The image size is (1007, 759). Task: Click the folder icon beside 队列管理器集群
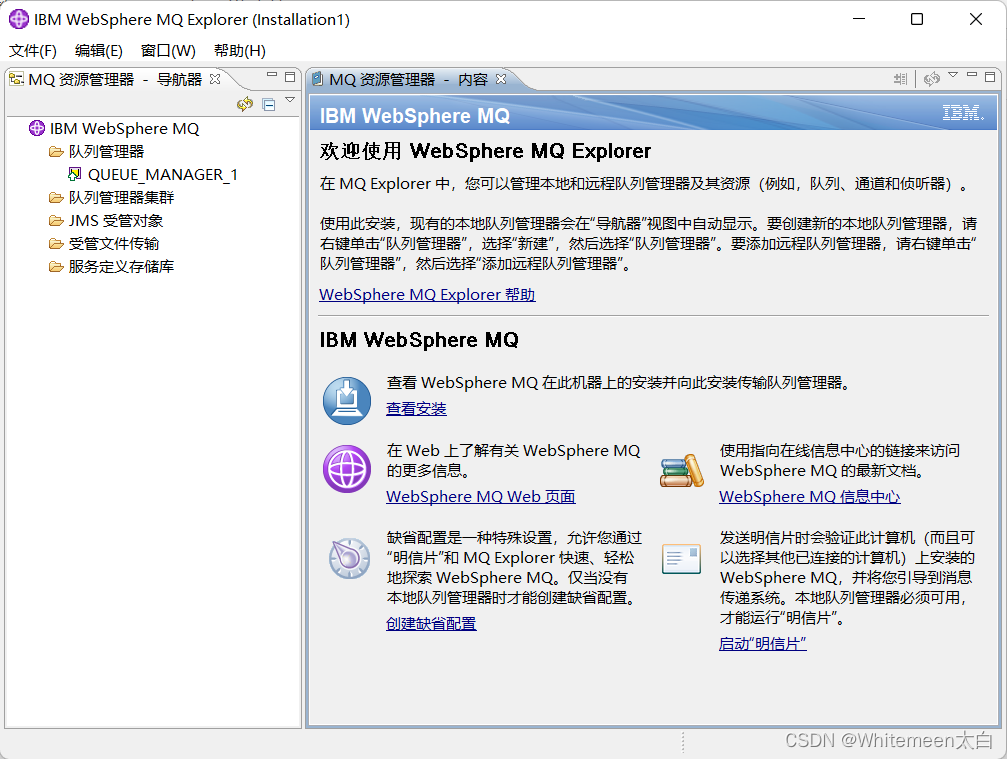[56, 198]
